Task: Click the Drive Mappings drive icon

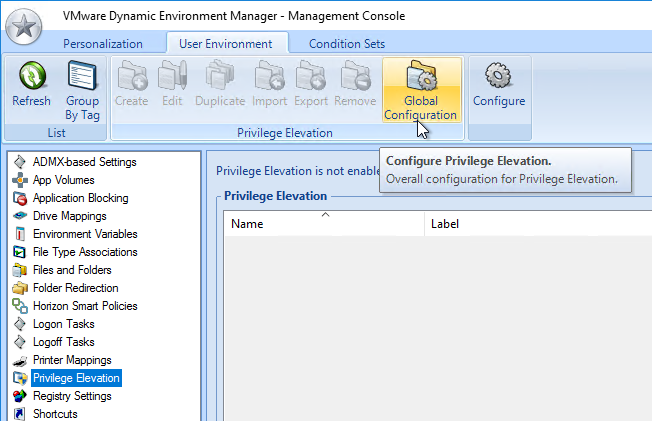Action: (20, 216)
